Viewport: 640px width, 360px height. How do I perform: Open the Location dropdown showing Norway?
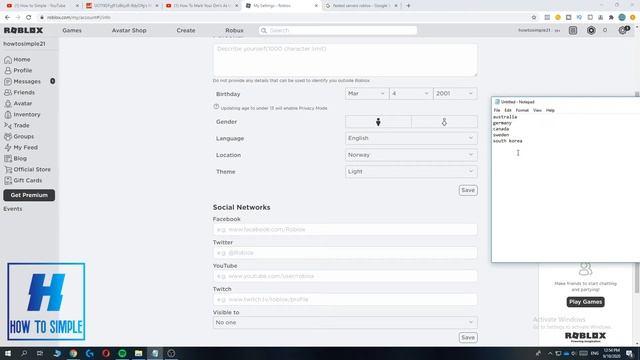point(411,155)
